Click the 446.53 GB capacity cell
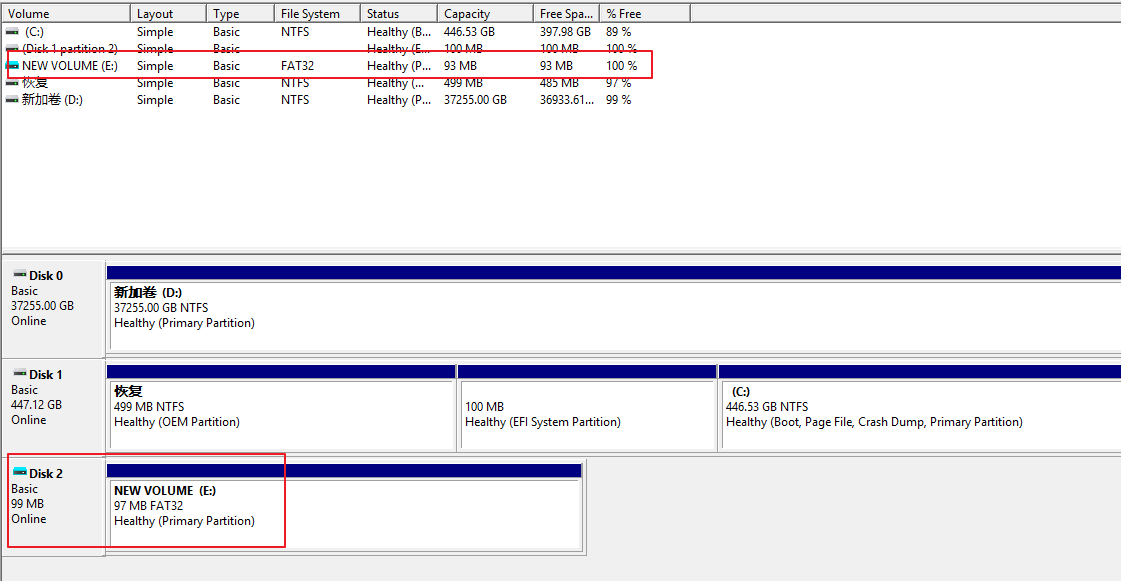Image resolution: width=1121 pixels, height=581 pixels. [x=469, y=32]
